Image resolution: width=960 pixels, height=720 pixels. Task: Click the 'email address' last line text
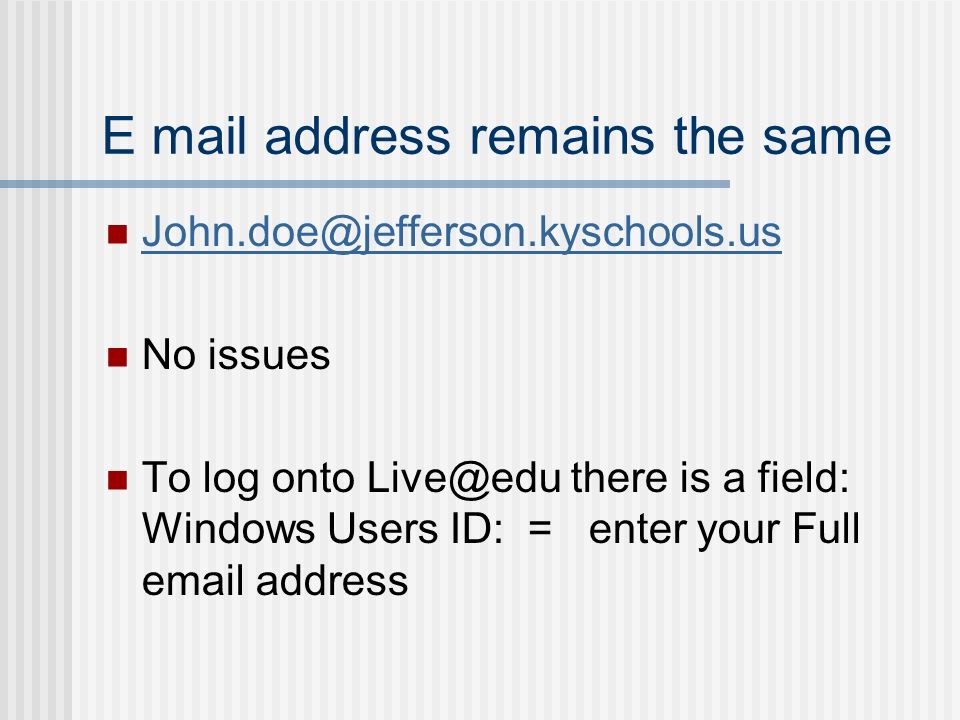(275, 580)
